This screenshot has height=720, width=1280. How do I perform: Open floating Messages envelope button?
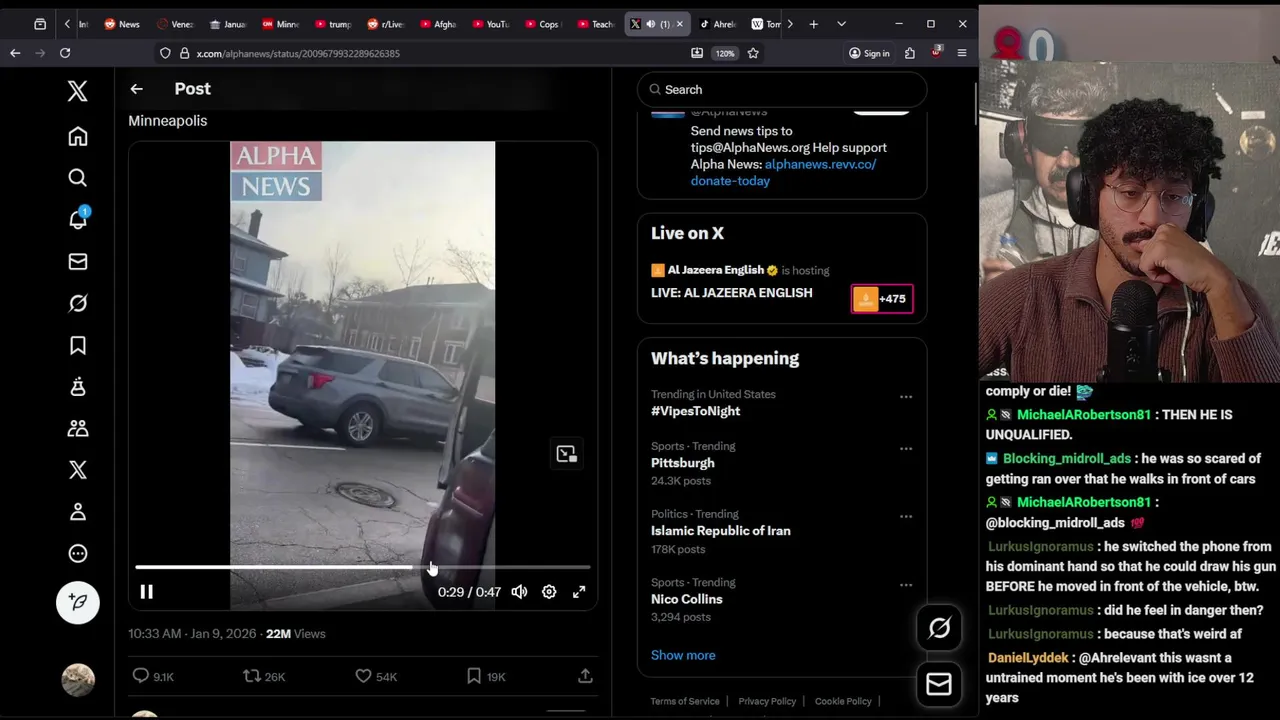(939, 685)
